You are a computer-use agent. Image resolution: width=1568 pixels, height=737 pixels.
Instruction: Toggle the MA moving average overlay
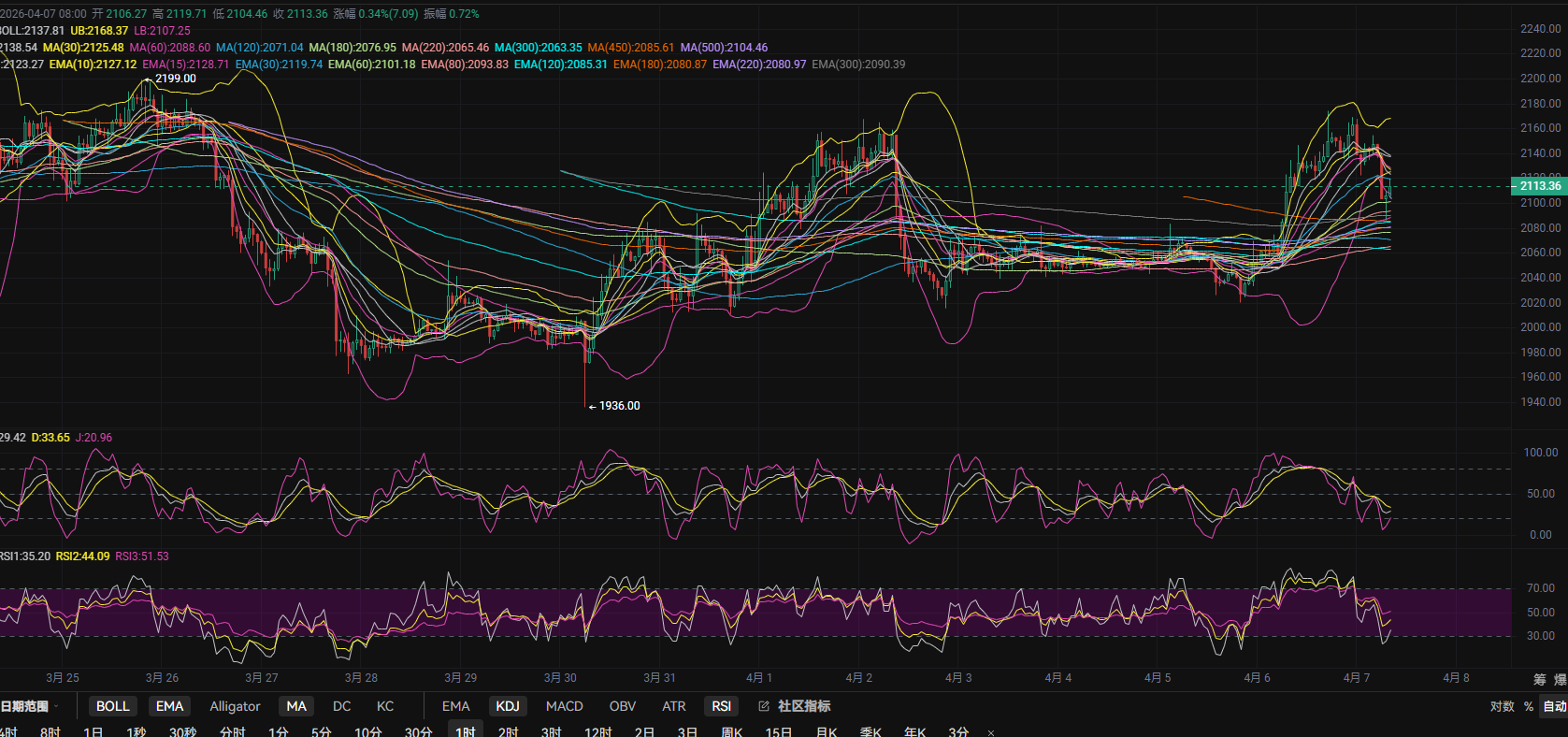click(295, 706)
